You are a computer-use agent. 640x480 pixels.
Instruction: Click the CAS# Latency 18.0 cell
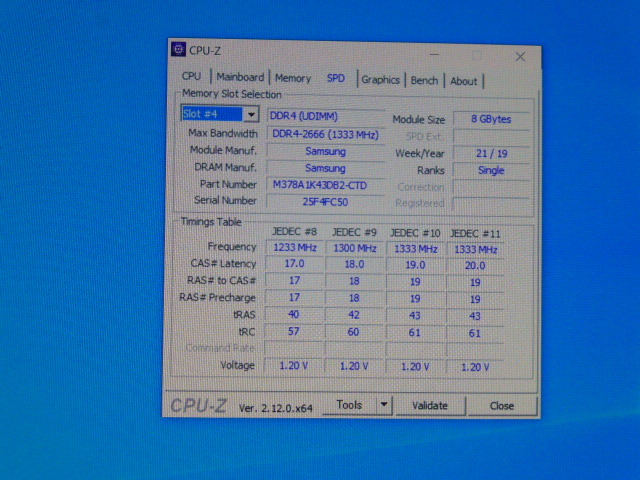[x=354, y=264]
